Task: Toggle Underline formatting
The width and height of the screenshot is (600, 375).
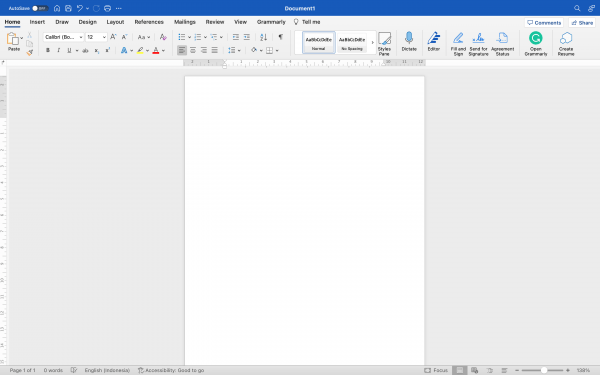Action: 69,50
